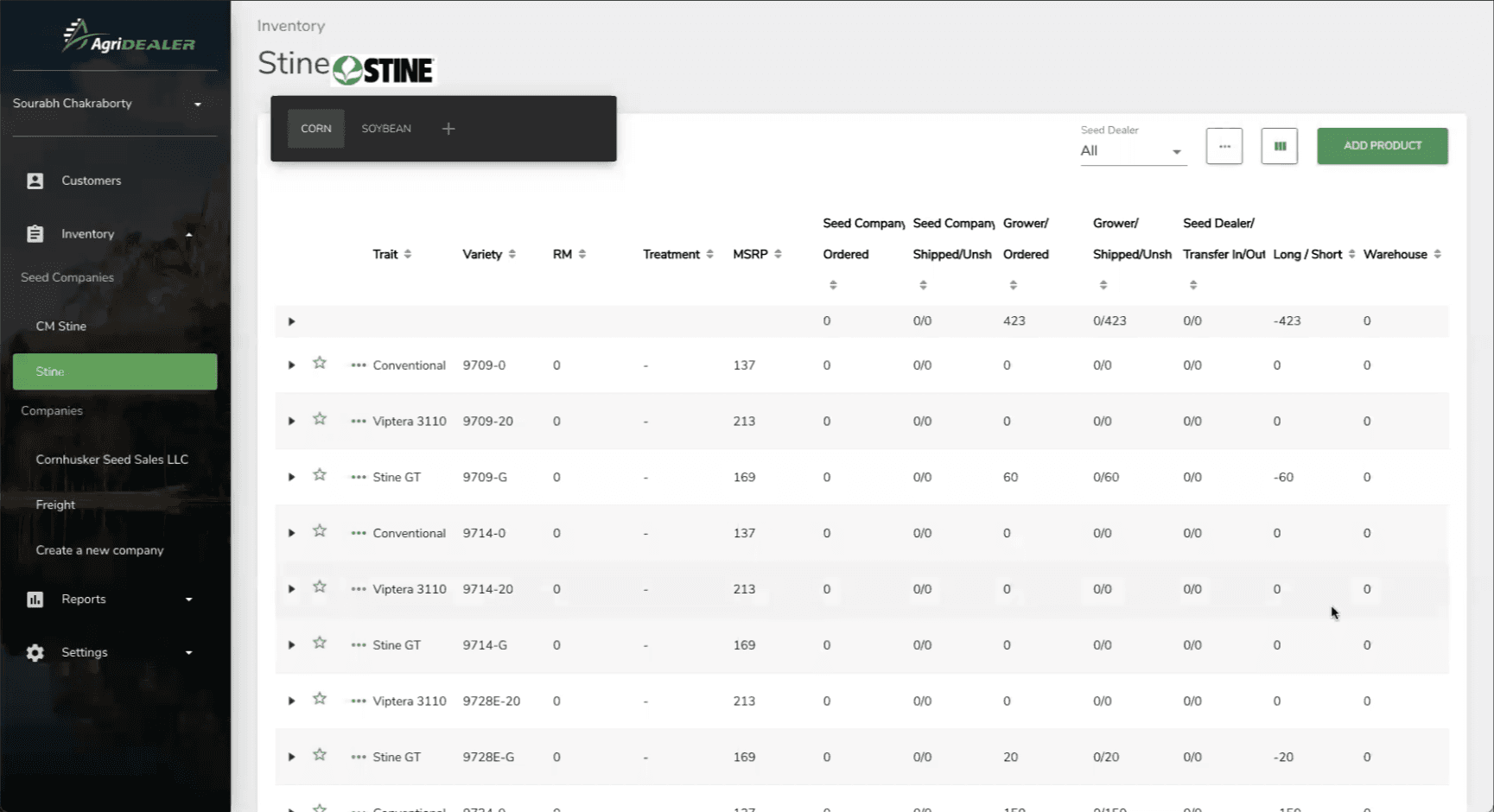Image resolution: width=1494 pixels, height=812 pixels.
Task: Open the Customers section in the sidebar
Action: pyautogui.click(x=91, y=181)
